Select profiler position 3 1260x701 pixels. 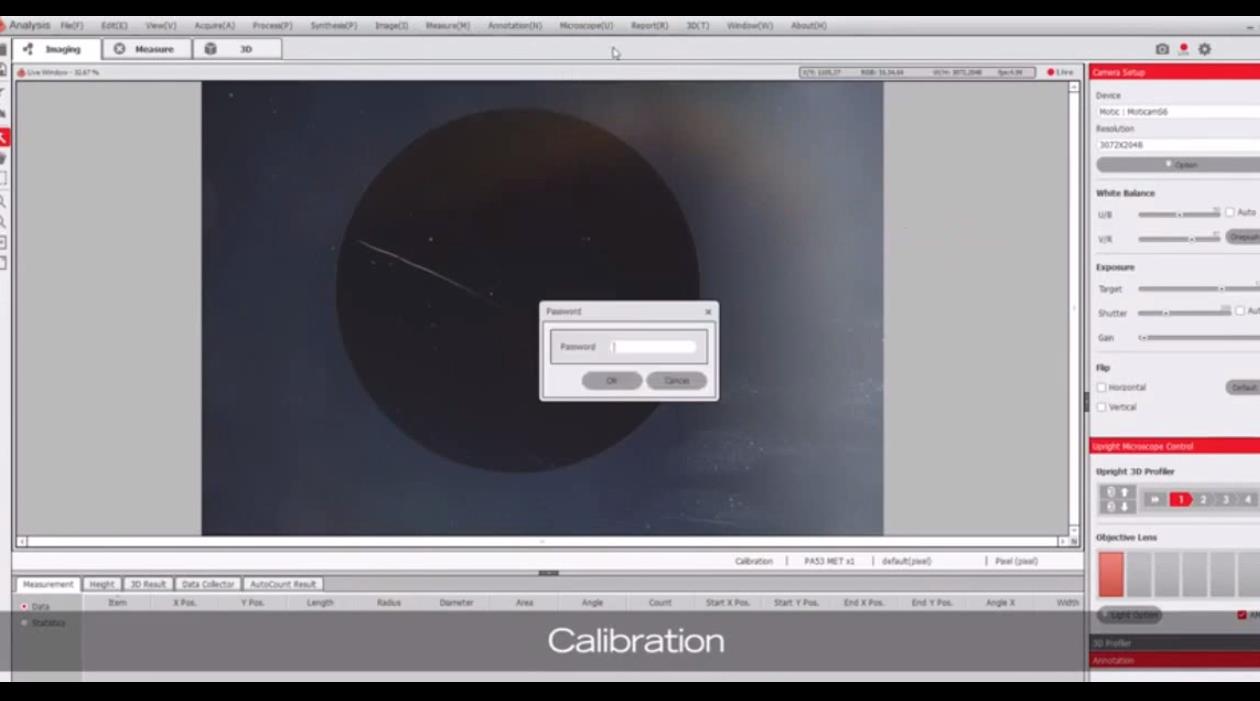click(1225, 499)
